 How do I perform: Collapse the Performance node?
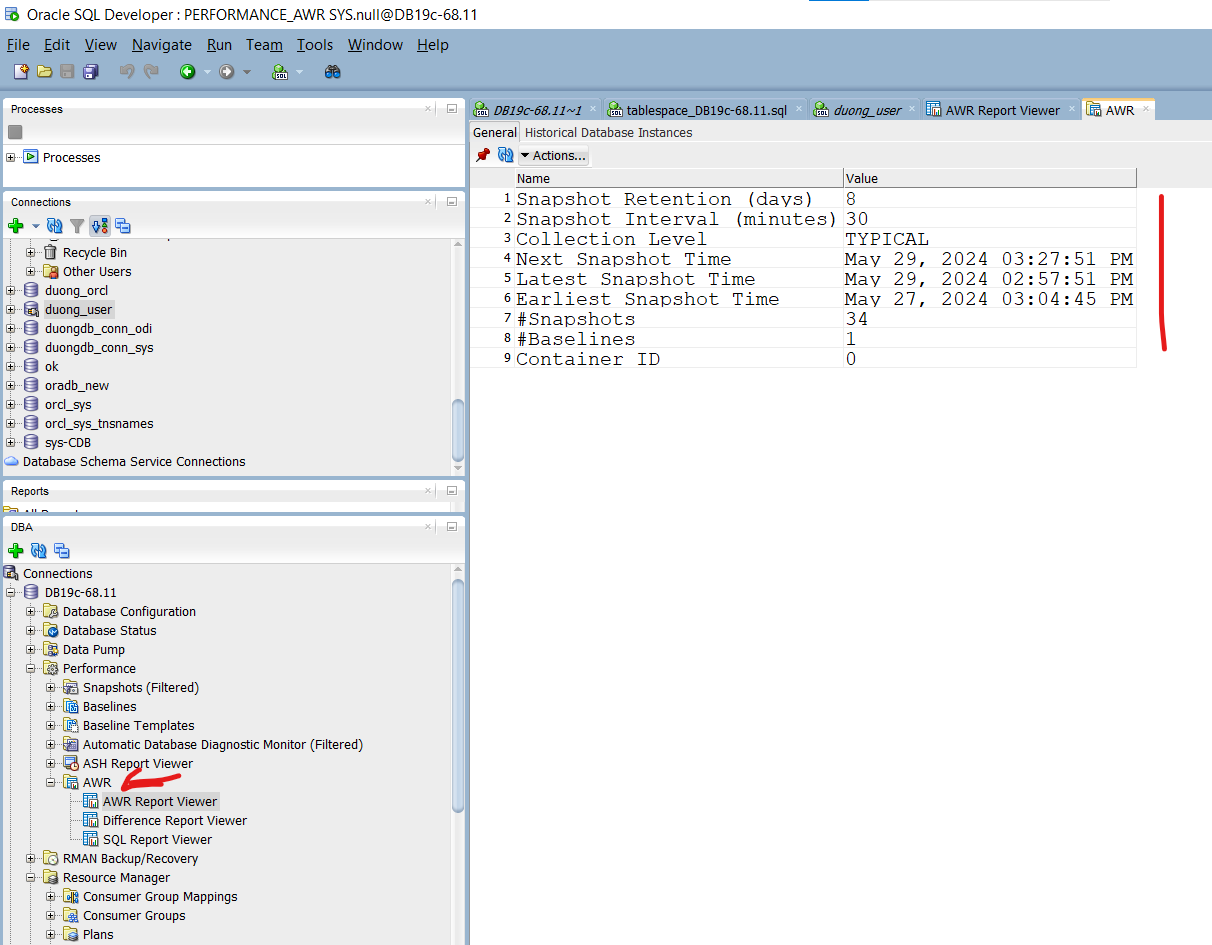coord(31,669)
